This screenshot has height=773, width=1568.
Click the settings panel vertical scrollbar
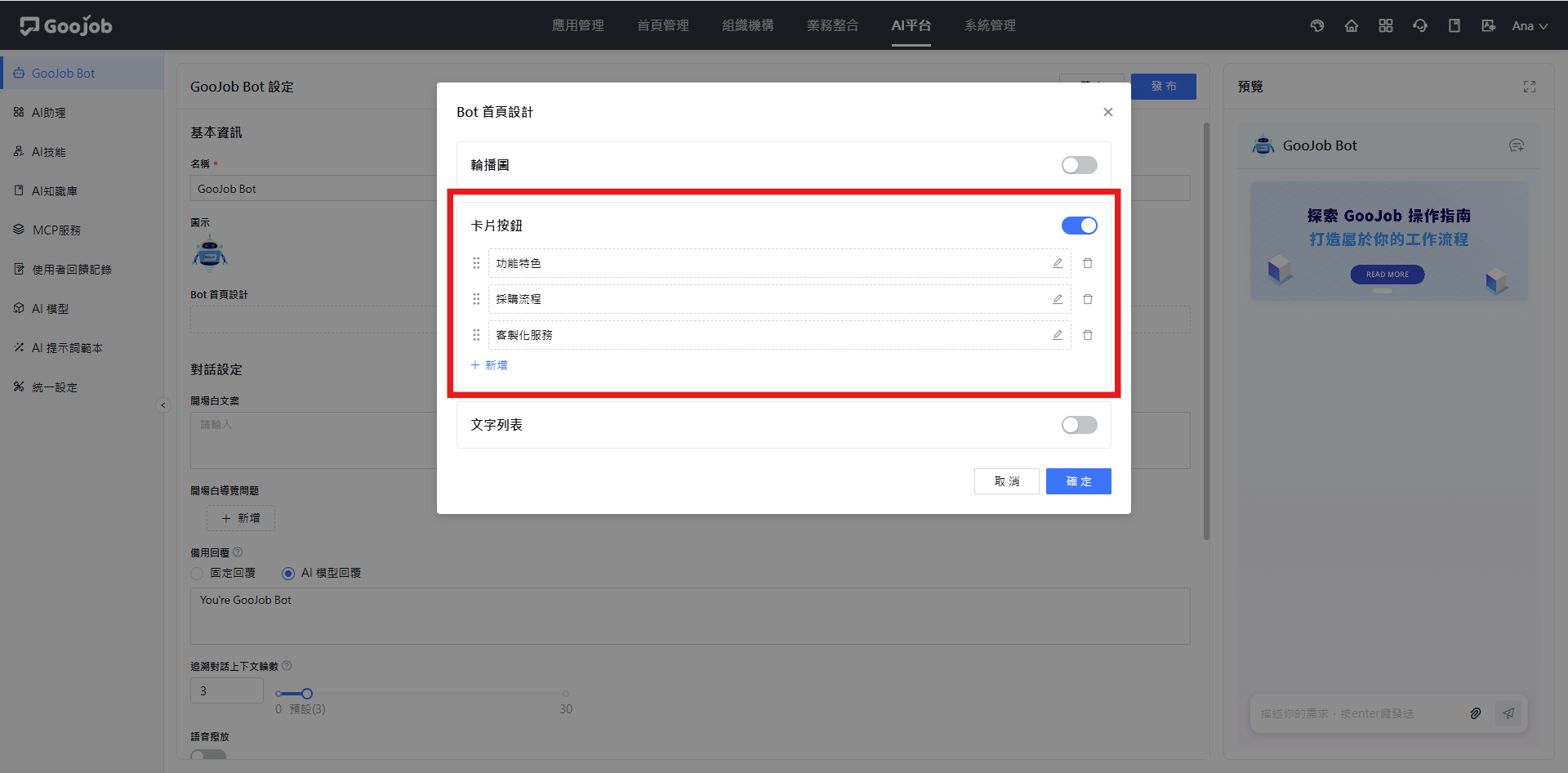[x=1206, y=331]
